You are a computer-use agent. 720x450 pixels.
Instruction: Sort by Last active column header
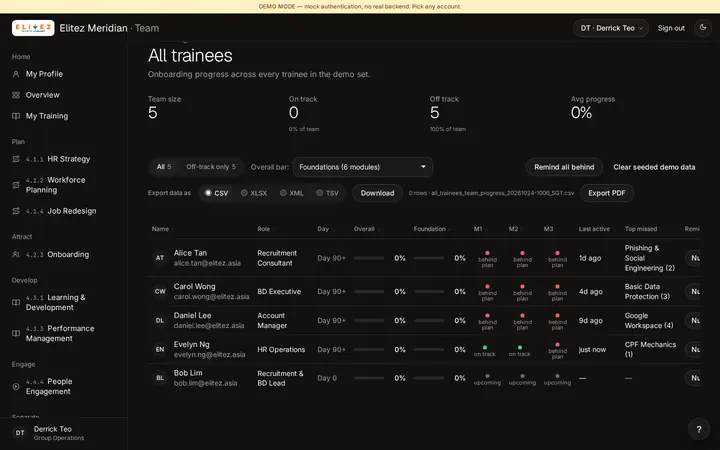pos(594,229)
